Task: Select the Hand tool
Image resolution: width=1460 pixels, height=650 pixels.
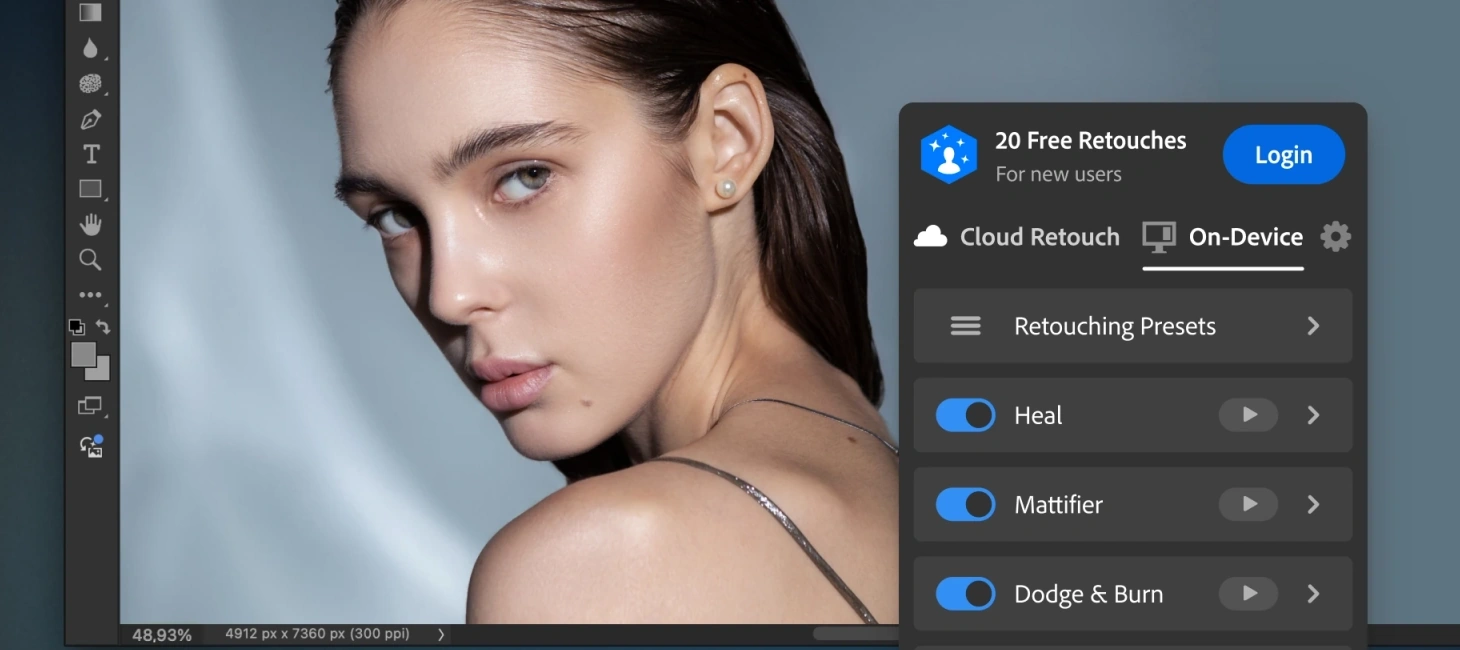Action: pyautogui.click(x=91, y=224)
